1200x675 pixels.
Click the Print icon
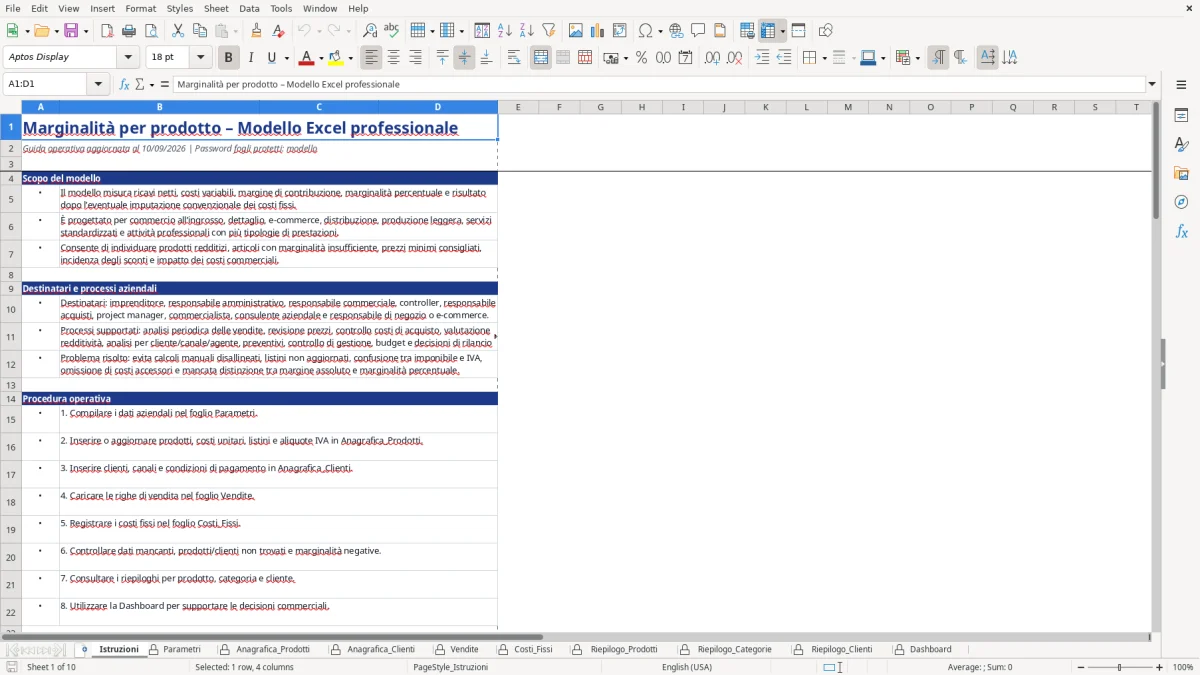coord(129,31)
